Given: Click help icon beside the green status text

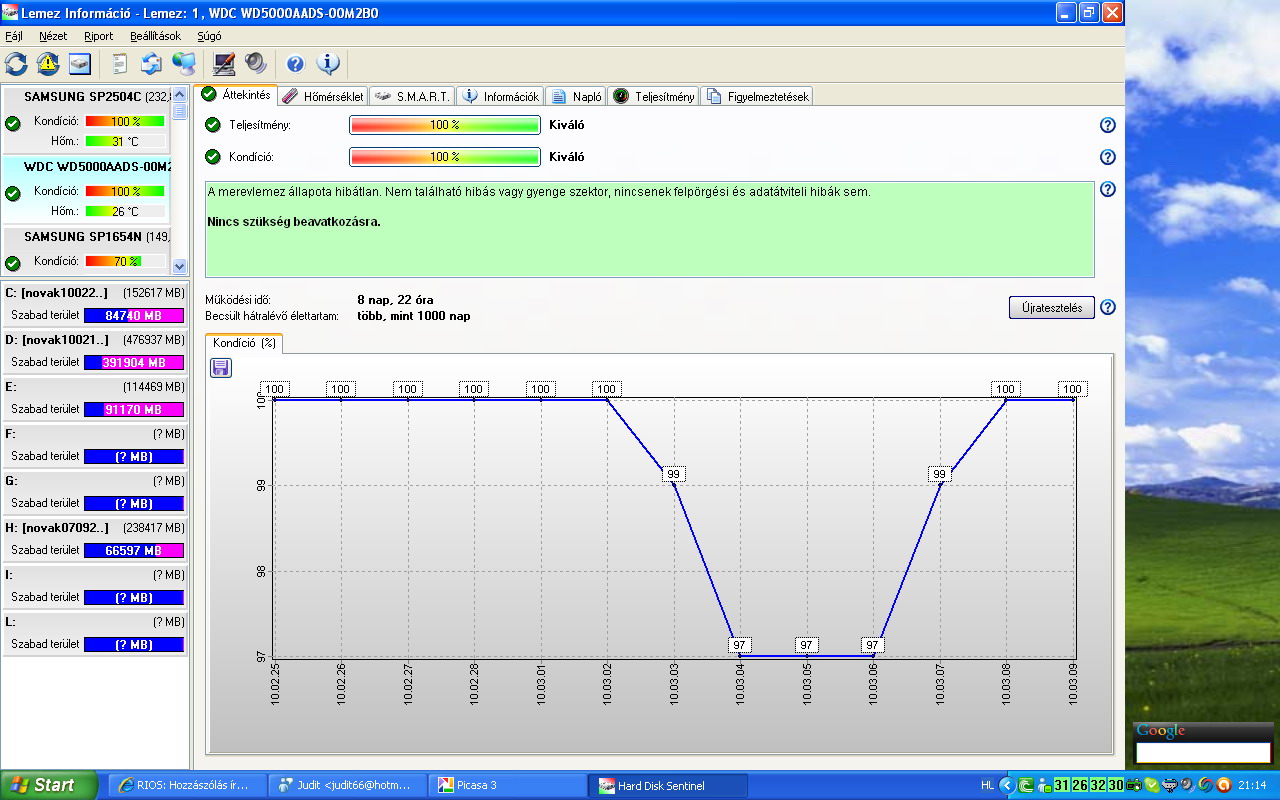Looking at the screenshot, I should (x=1107, y=189).
